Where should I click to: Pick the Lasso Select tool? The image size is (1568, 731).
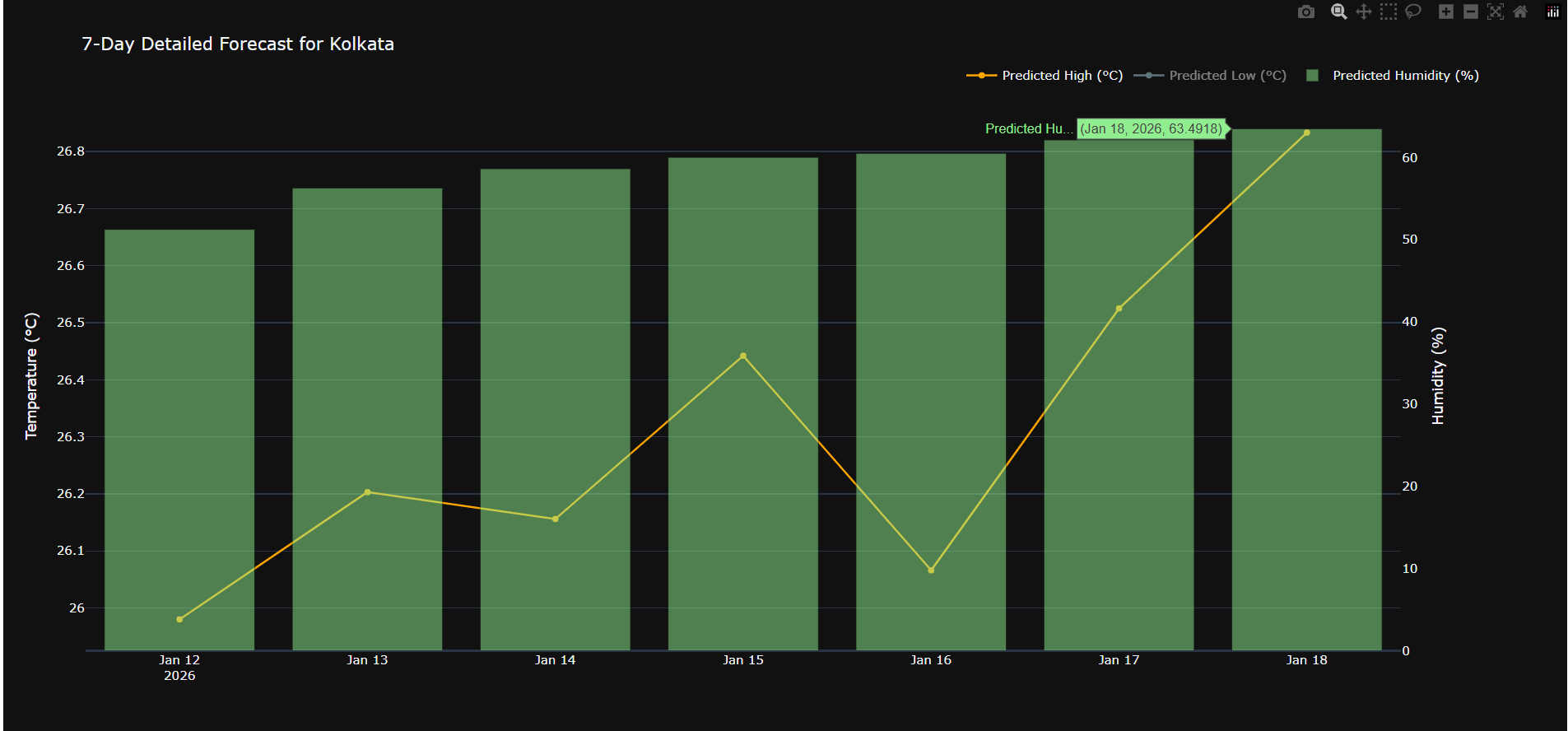pyautogui.click(x=1413, y=12)
